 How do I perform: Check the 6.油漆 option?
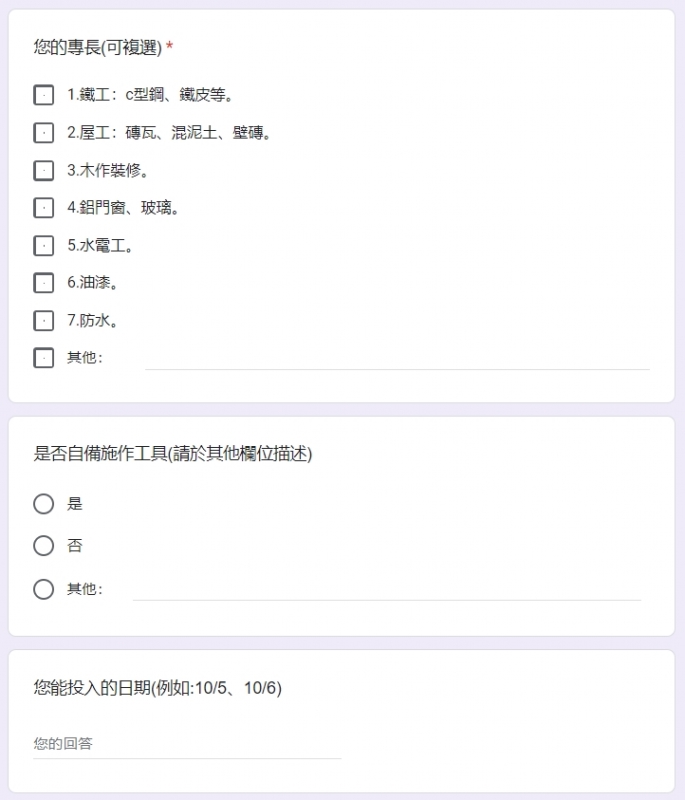click(43, 283)
